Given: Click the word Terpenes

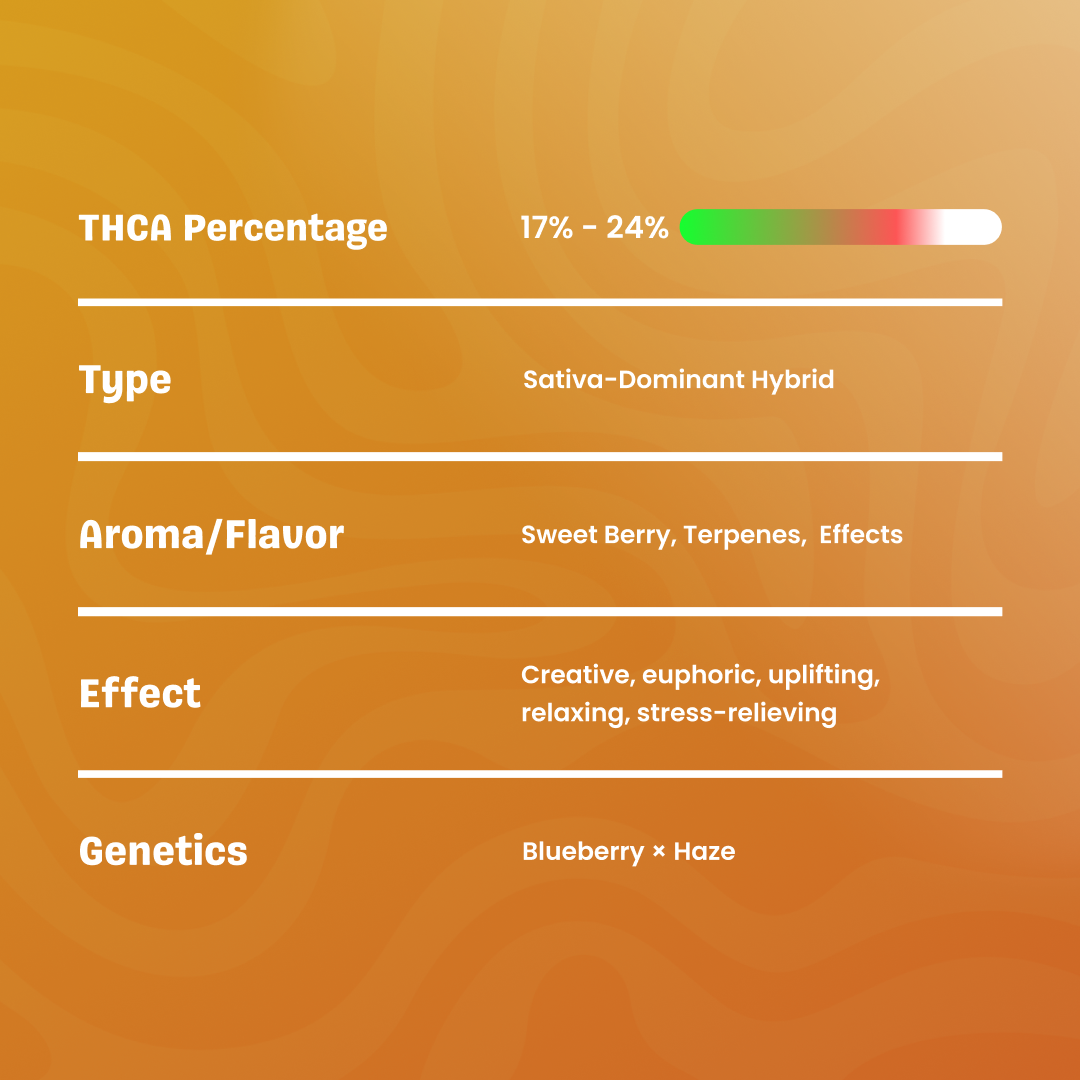Looking at the screenshot, I should click(742, 535).
